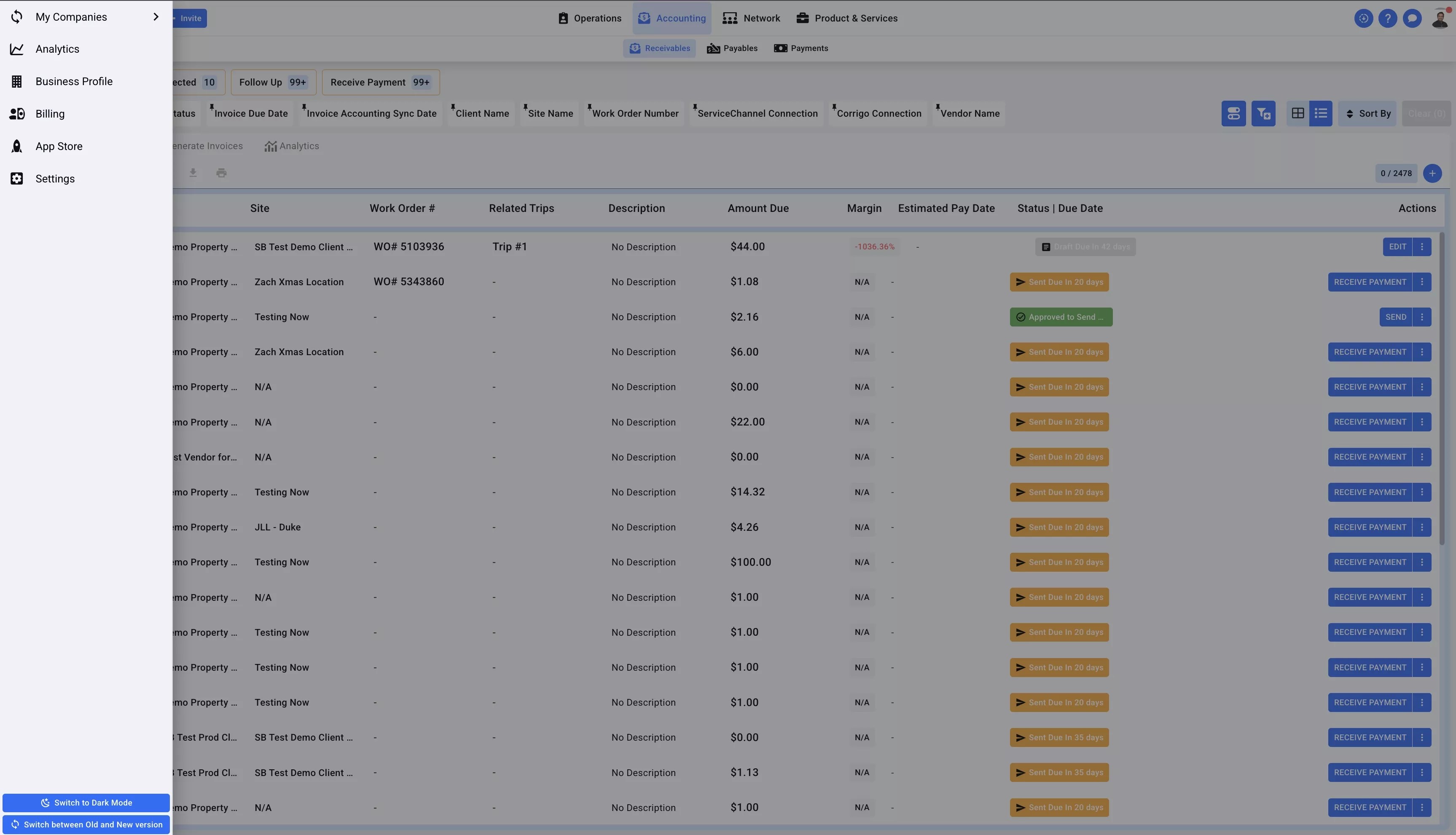Switch to the Payables tab
1456x835 pixels.
click(x=732, y=48)
